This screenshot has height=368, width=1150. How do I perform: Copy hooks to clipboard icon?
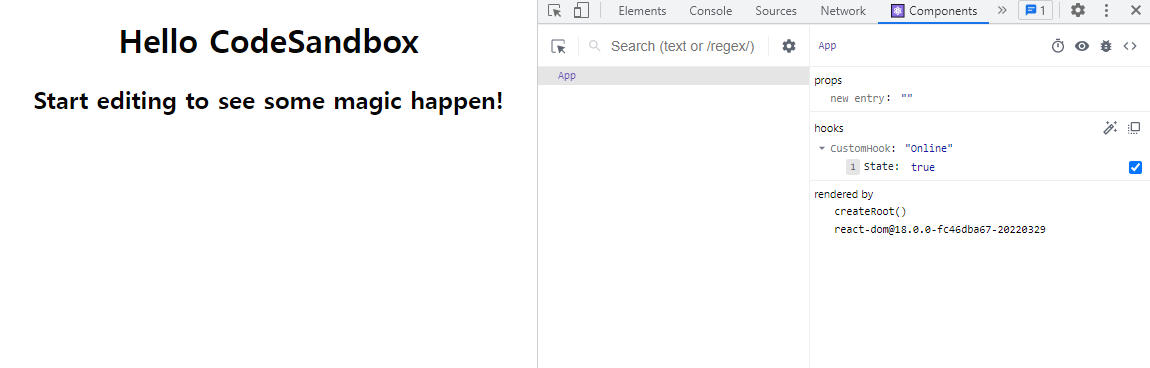point(1134,128)
